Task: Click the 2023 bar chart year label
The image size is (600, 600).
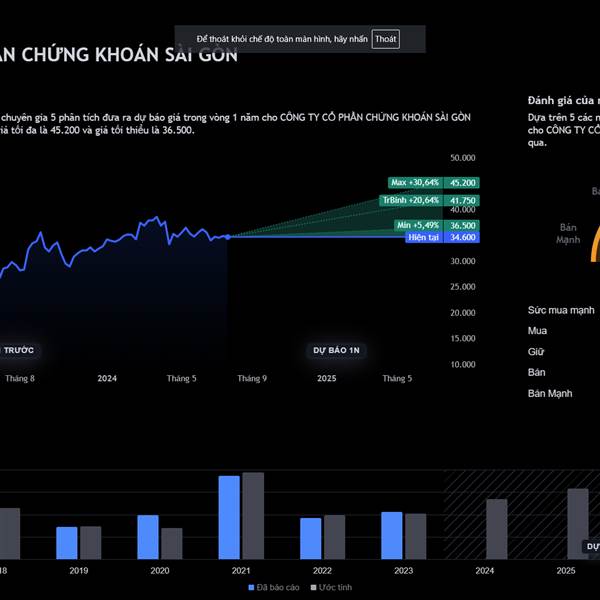Action: pos(403,571)
